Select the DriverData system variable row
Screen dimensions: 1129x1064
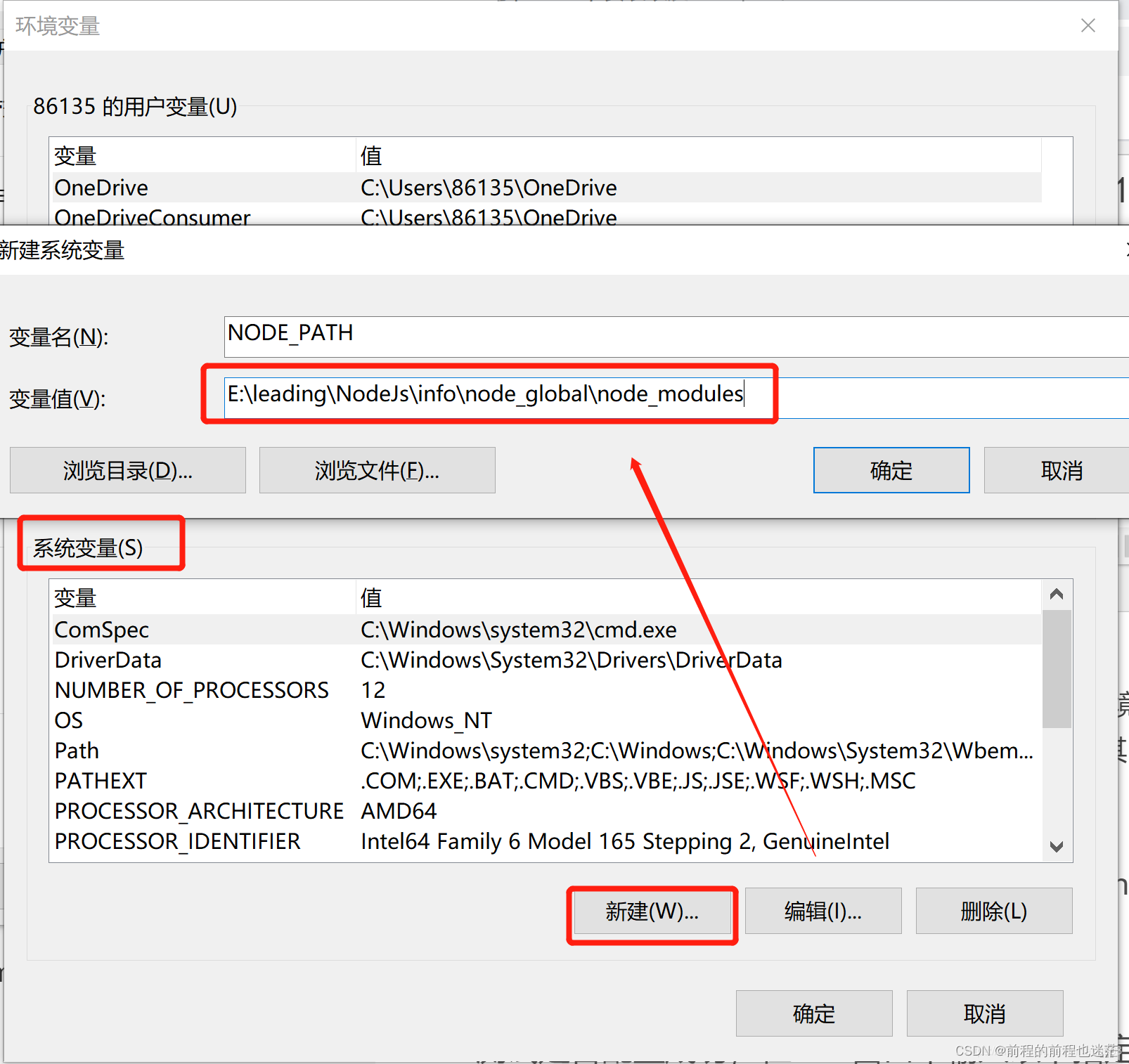(x=546, y=660)
